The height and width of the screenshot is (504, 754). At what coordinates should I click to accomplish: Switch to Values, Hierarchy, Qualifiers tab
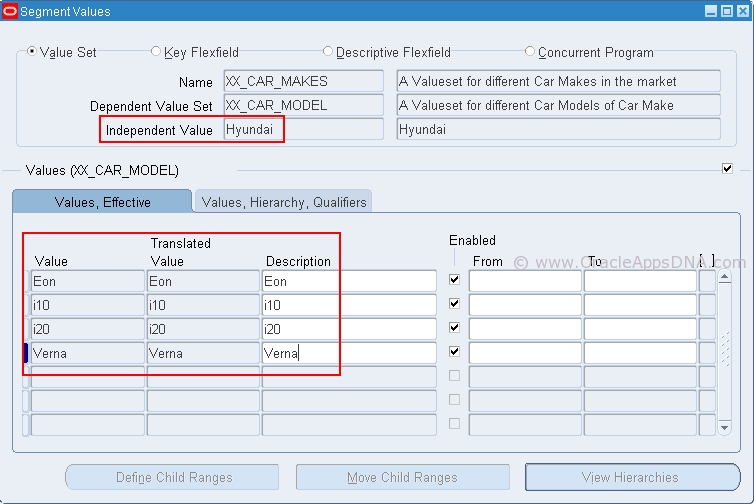pyautogui.click(x=284, y=202)
